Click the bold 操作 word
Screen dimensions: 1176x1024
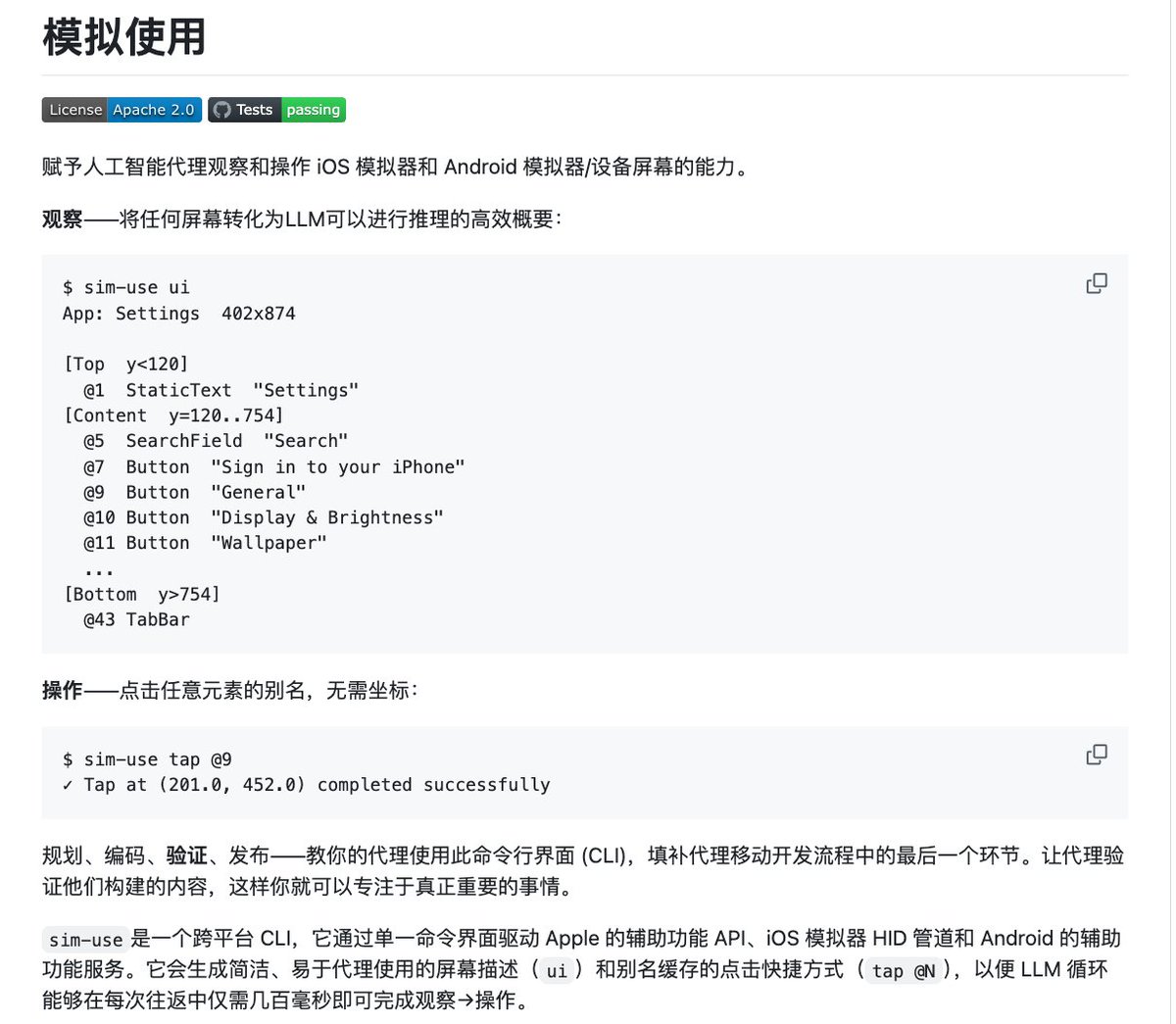[x=63, y=691]
